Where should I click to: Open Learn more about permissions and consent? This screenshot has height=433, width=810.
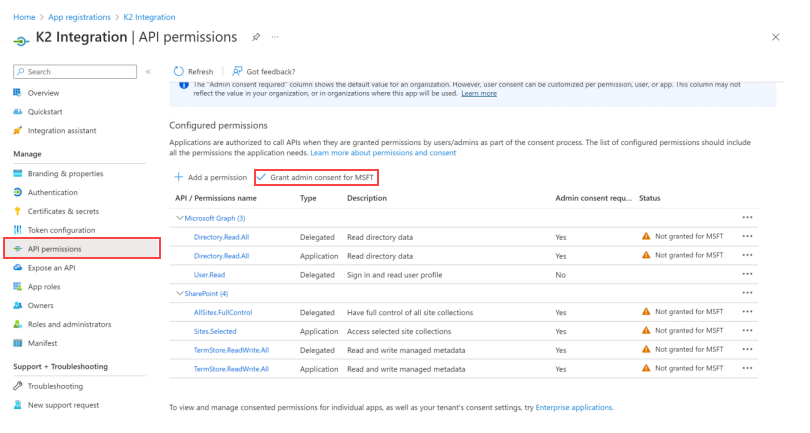(x=383, y=153)
